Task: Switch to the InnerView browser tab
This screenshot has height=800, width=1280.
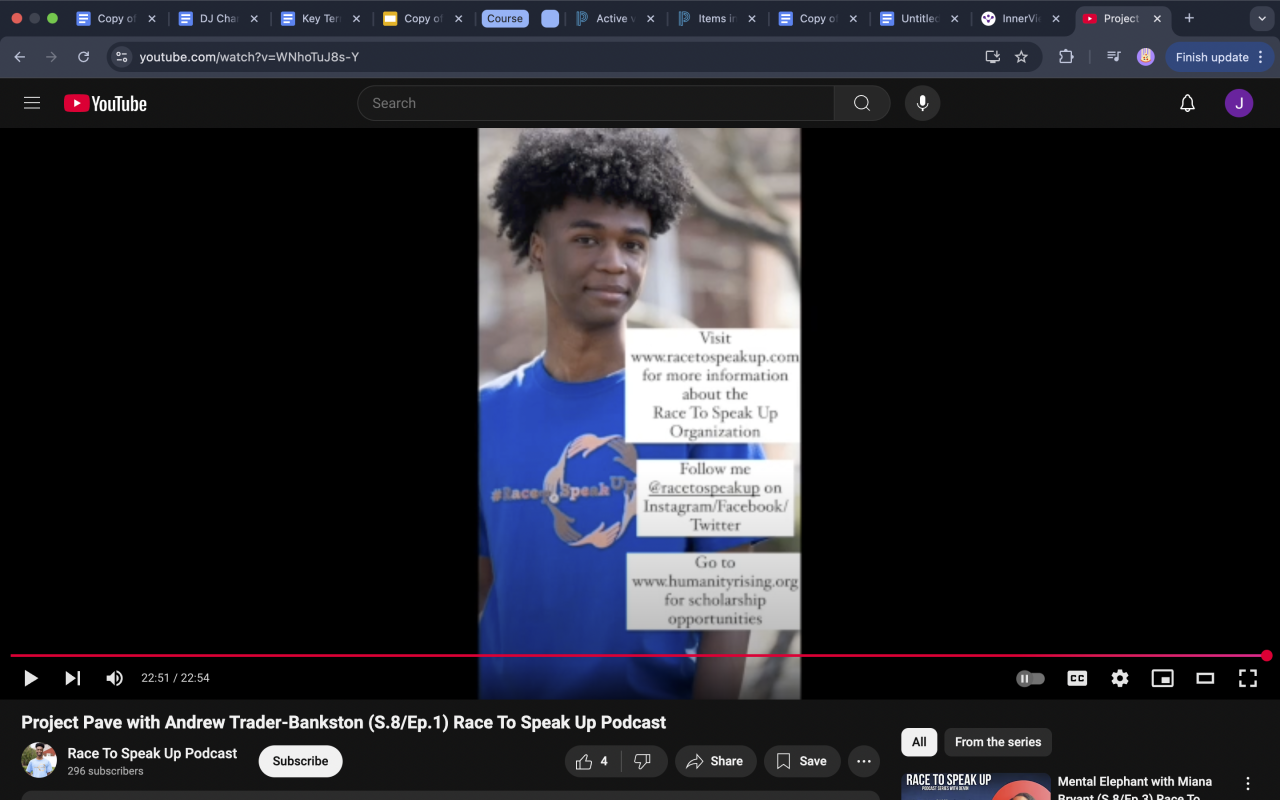Action: tap(1020, 19)
